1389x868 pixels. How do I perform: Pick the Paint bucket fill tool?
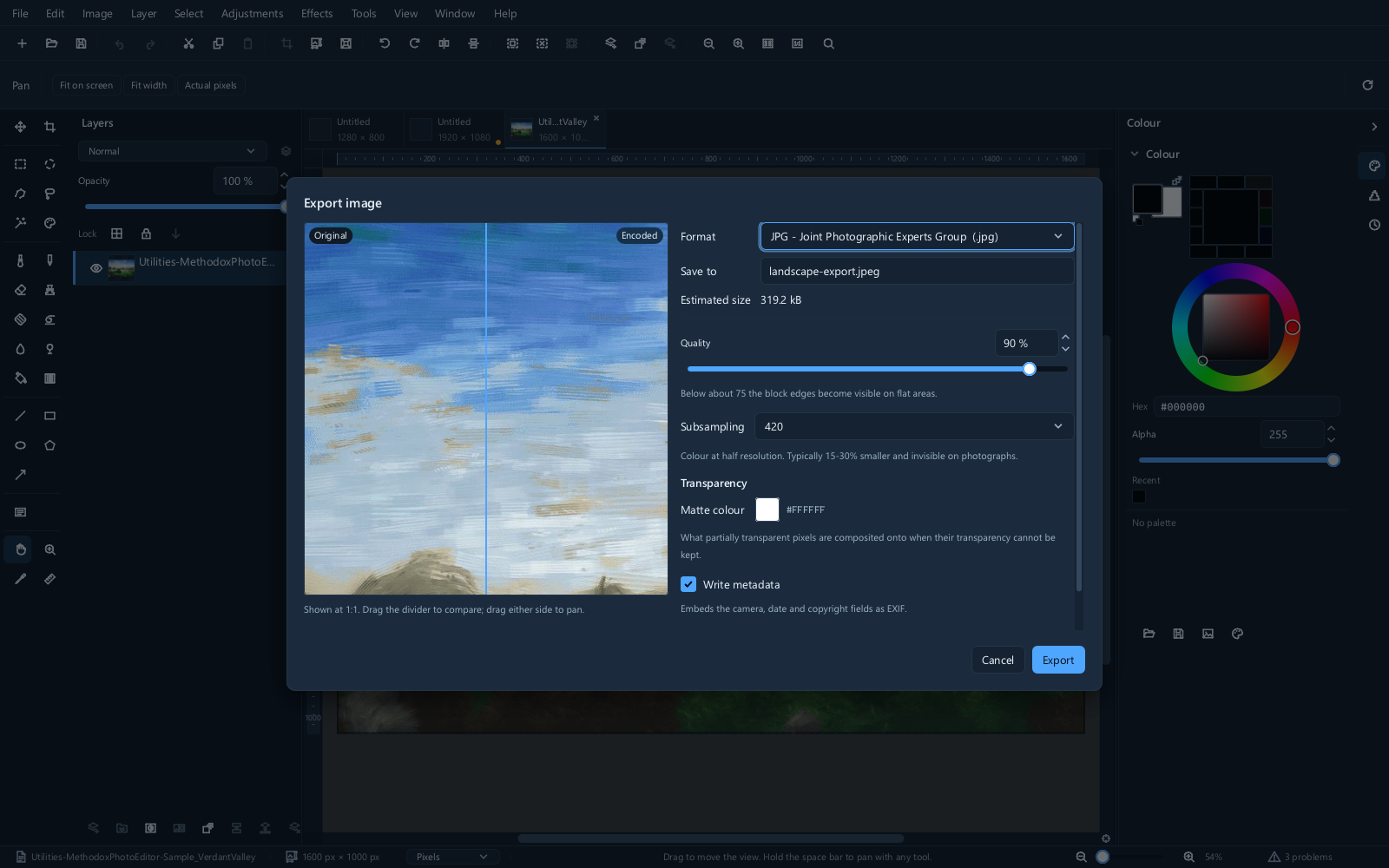coord(20,378)
